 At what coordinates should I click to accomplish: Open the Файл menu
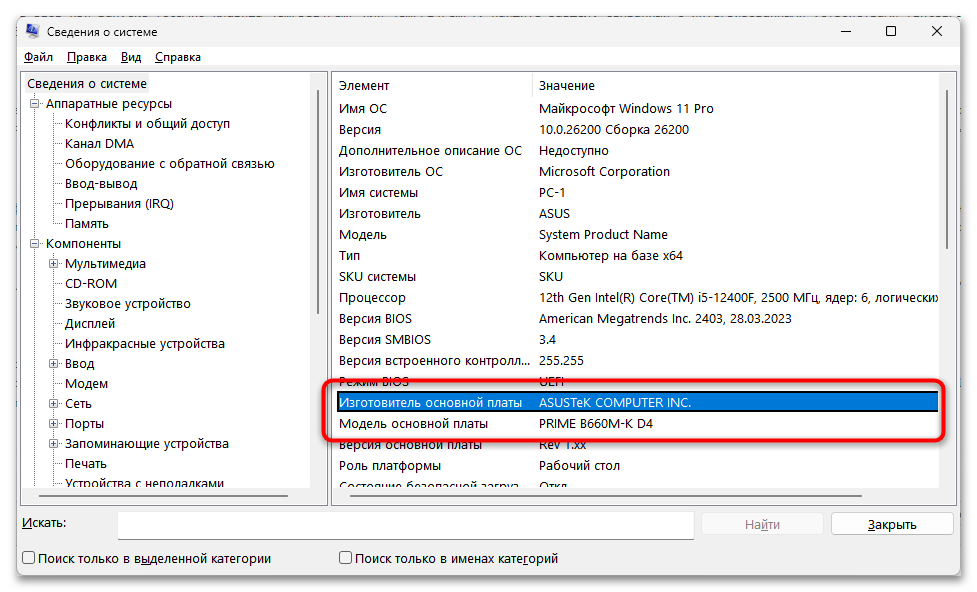[x=38, y=57]
